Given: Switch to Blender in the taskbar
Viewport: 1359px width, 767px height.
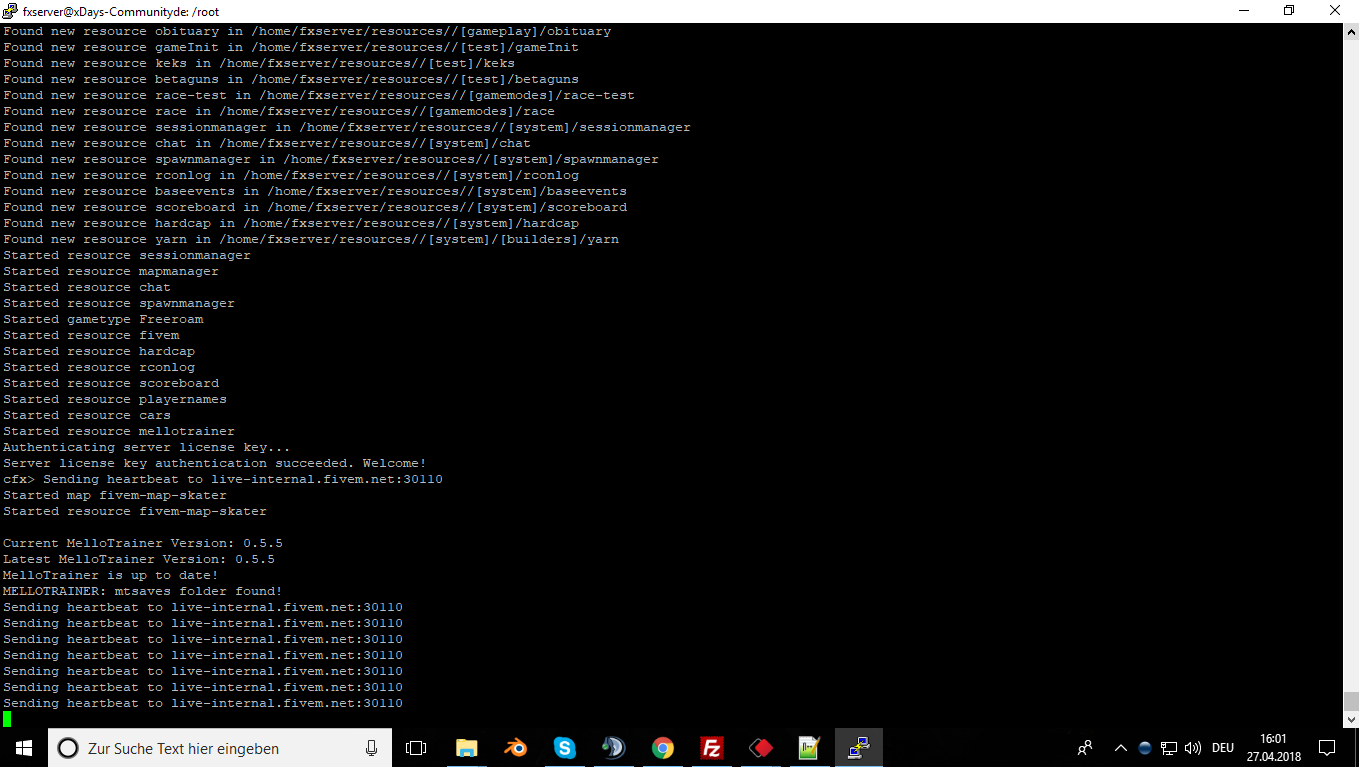Looking at the screenshot, I should tap(515, 748).
